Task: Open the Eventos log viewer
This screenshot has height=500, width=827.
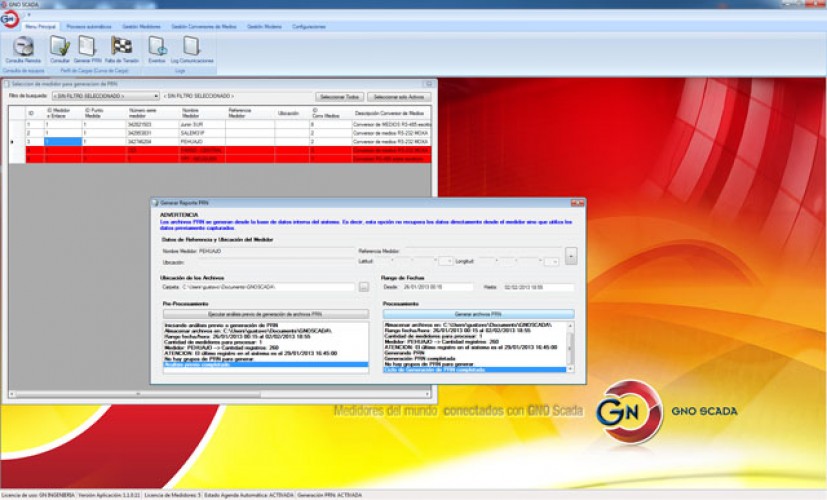Action: (157, 50)
